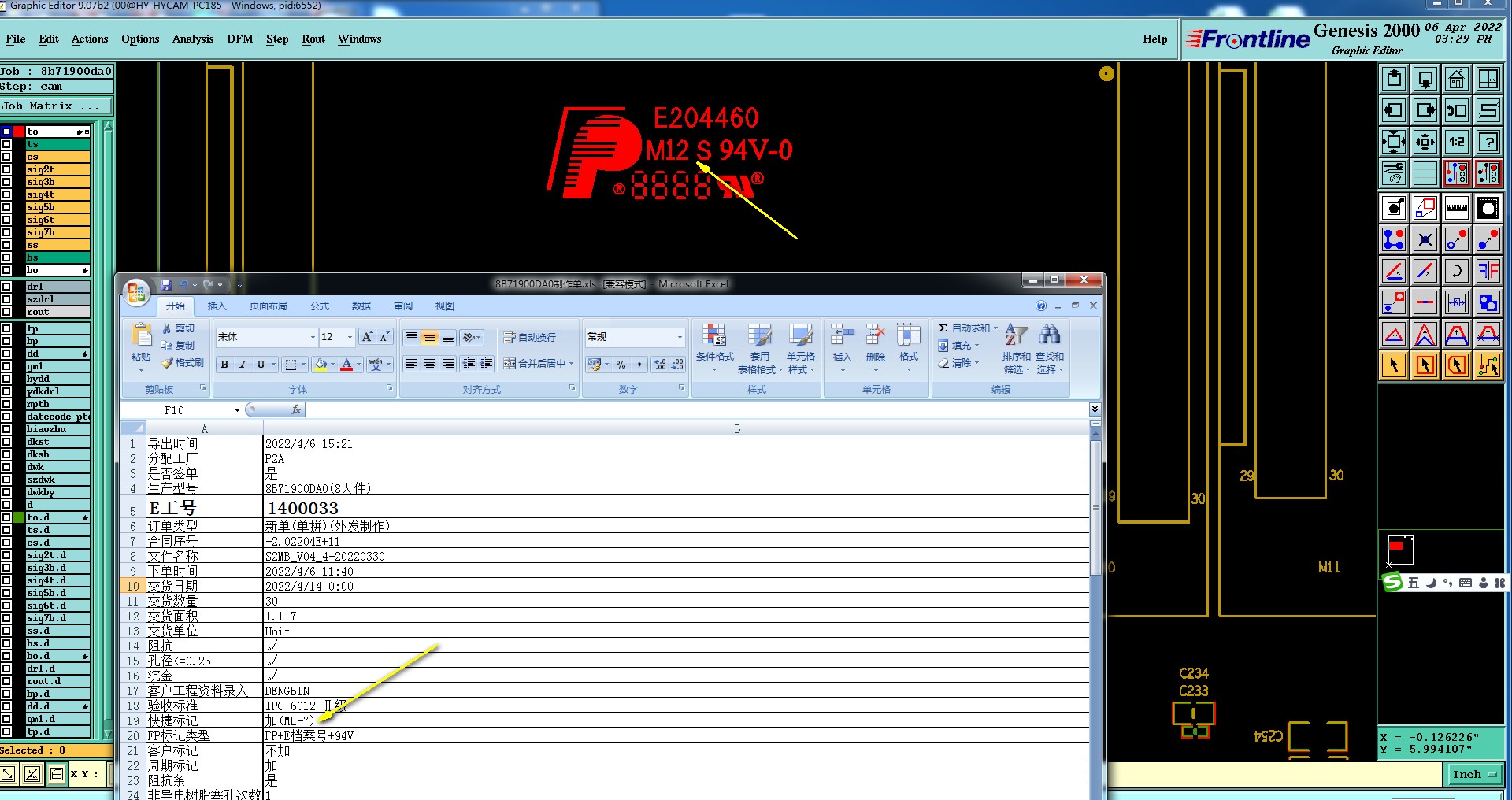This screenshot has height=800, width=1512.
Task: Toggle visibility box of layer sig2t
Action: (7, 169)
